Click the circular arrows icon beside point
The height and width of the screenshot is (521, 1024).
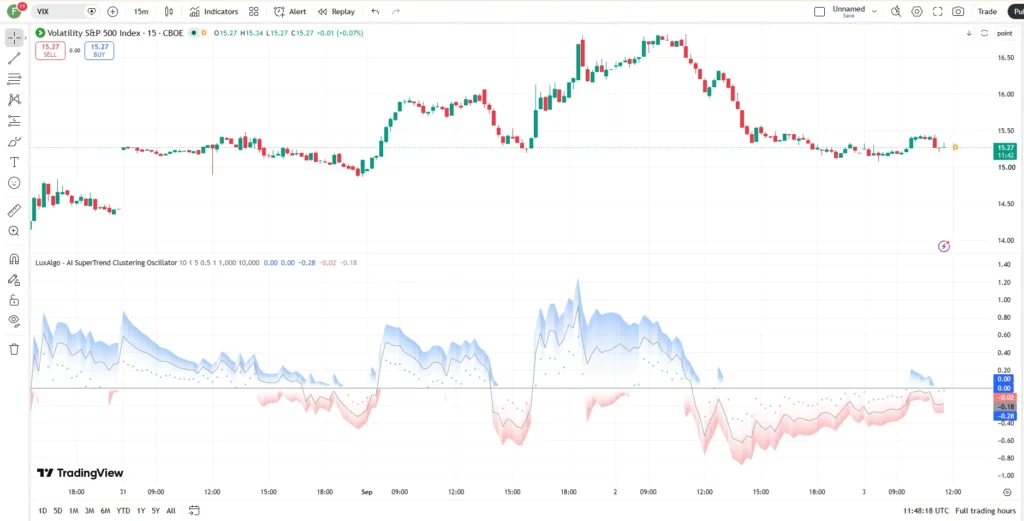click(x=984, y=33)
